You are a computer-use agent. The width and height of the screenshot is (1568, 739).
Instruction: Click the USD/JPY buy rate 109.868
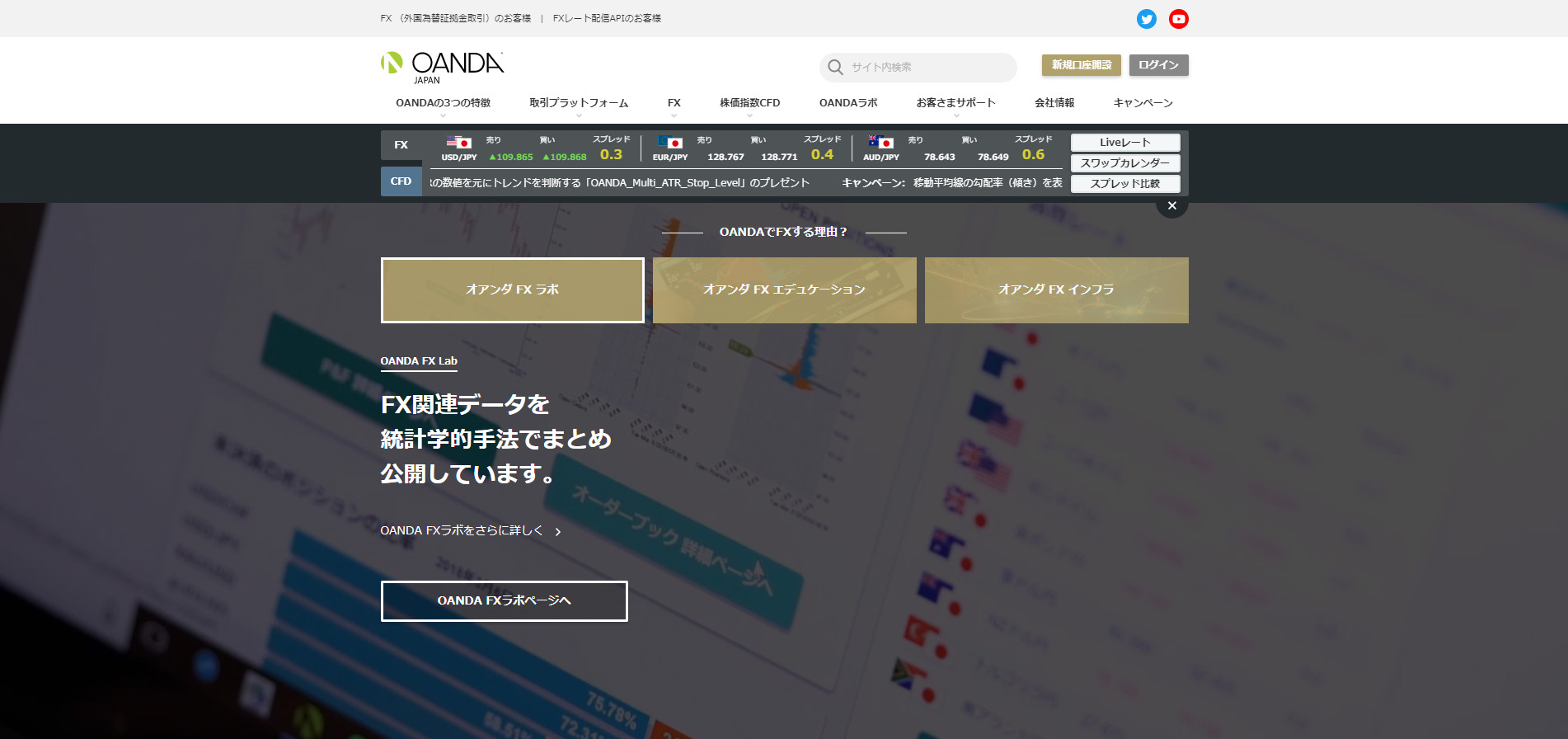565,157
